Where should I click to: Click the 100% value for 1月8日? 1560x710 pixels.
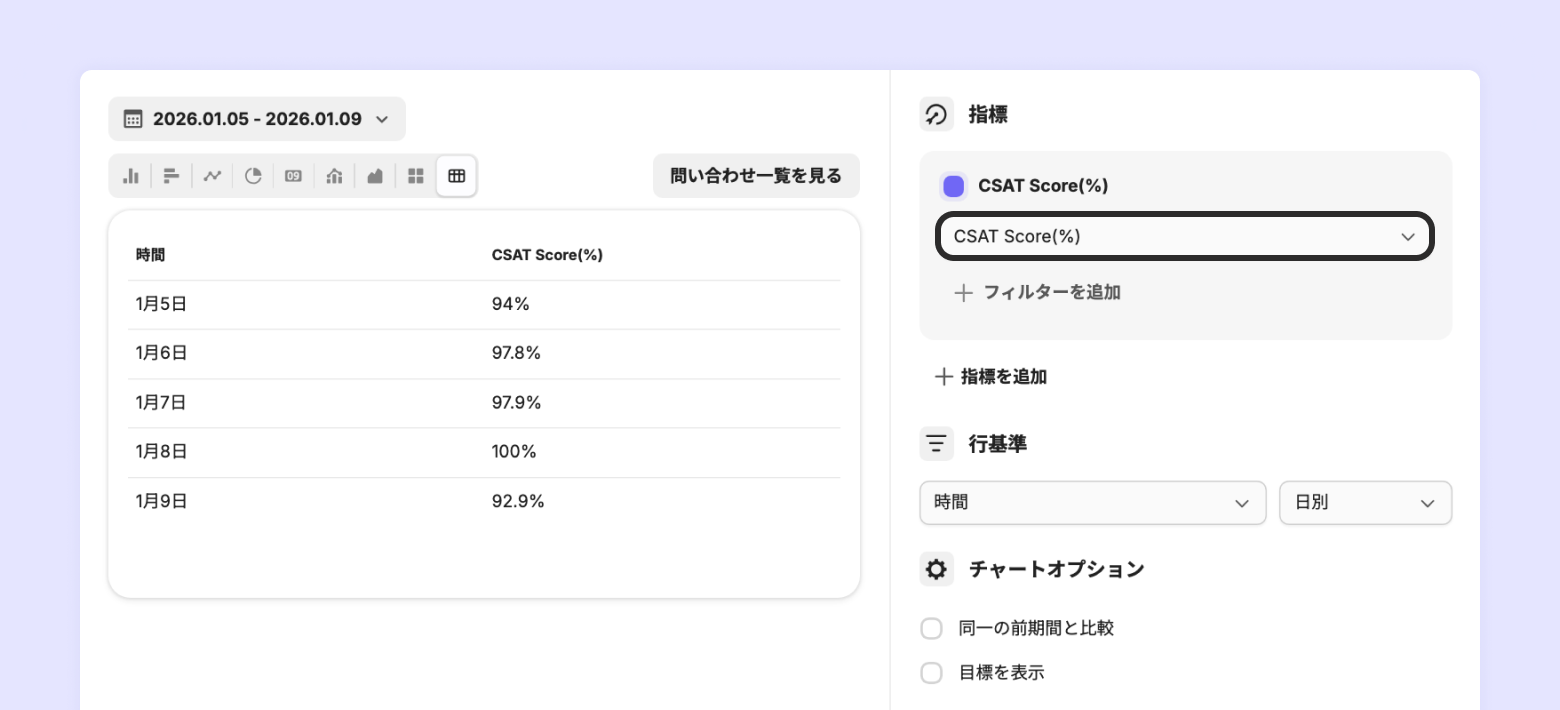pyautogui.click(x=514, y=452)
